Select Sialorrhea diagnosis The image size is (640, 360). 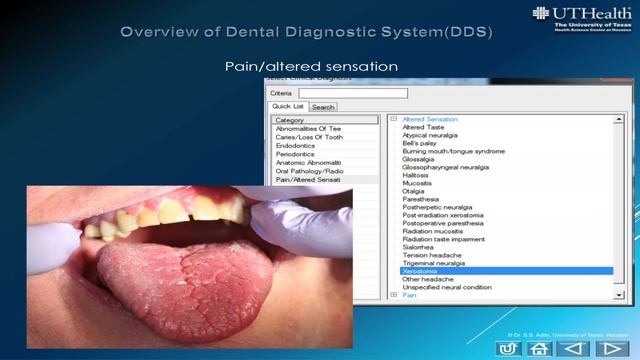pyautogui.click(x=418, y=247)
